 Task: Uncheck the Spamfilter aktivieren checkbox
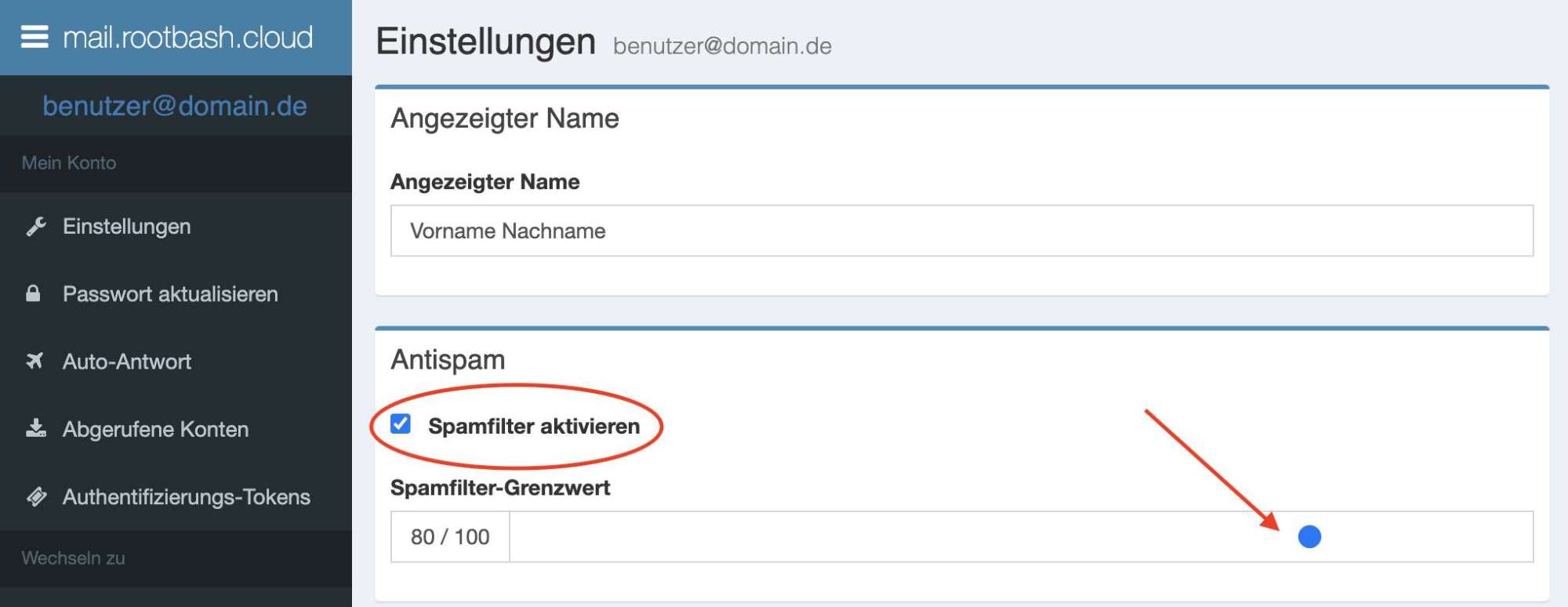point(401,424)
